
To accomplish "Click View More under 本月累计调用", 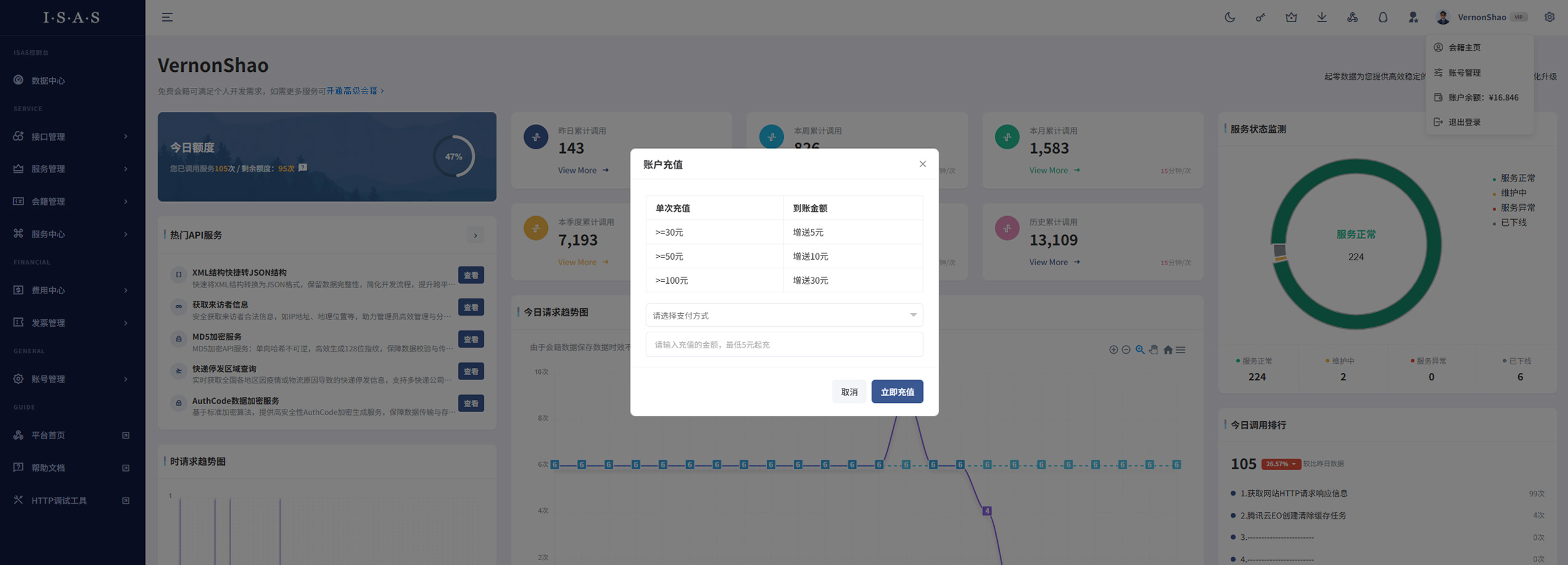I will pos(1054,170).
